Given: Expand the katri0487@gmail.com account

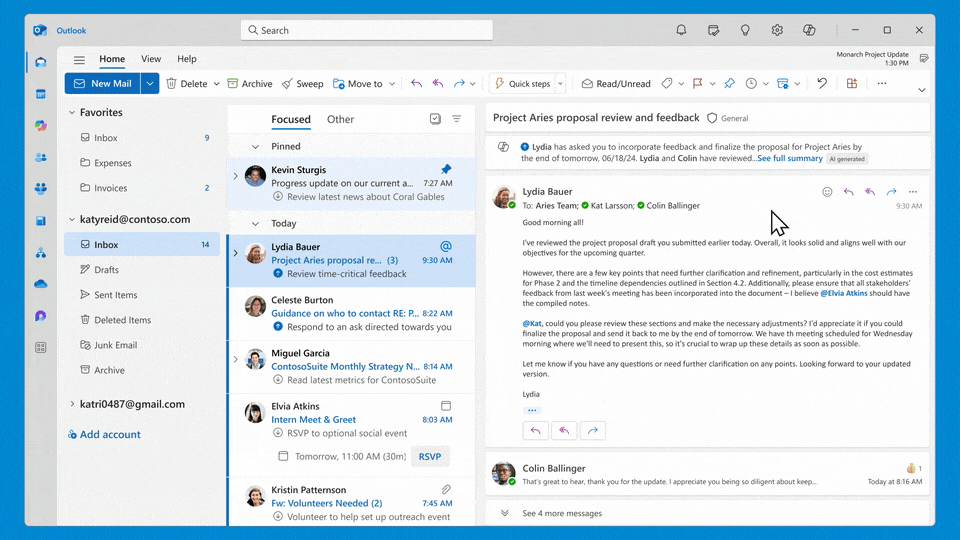Looking at the screenshot, I should tap(72, 404).
